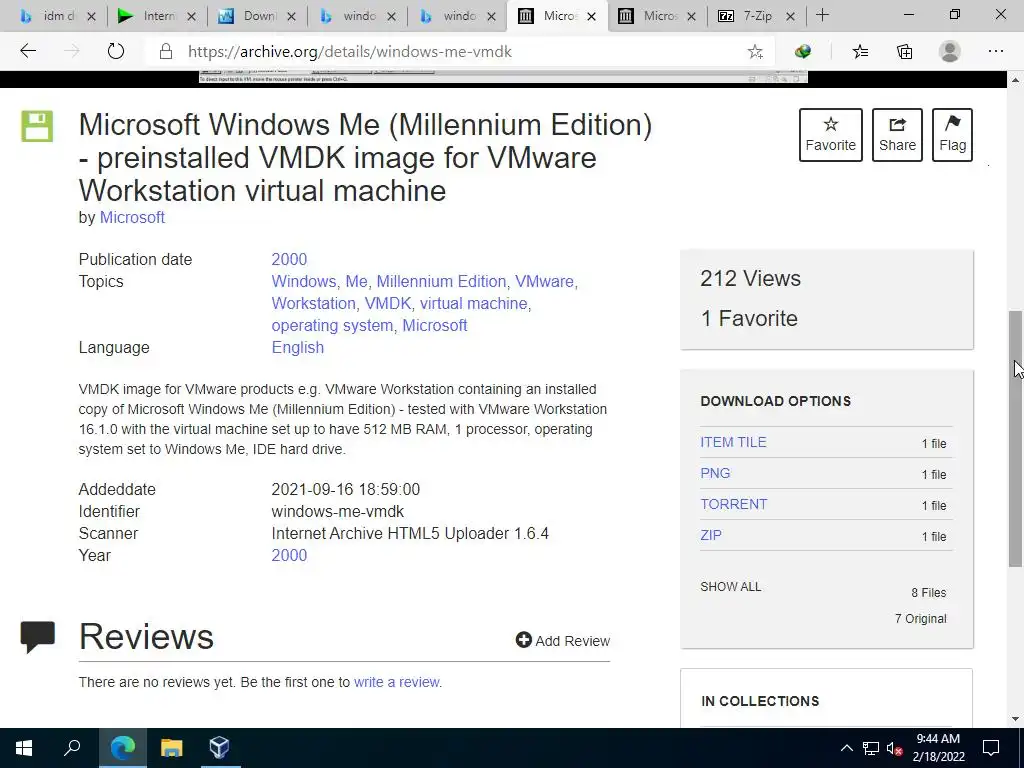The height and width of the screenshot is (768, 1024).
Task: Click the scrollbar down arrow
Action: (x=1015, y=719)
